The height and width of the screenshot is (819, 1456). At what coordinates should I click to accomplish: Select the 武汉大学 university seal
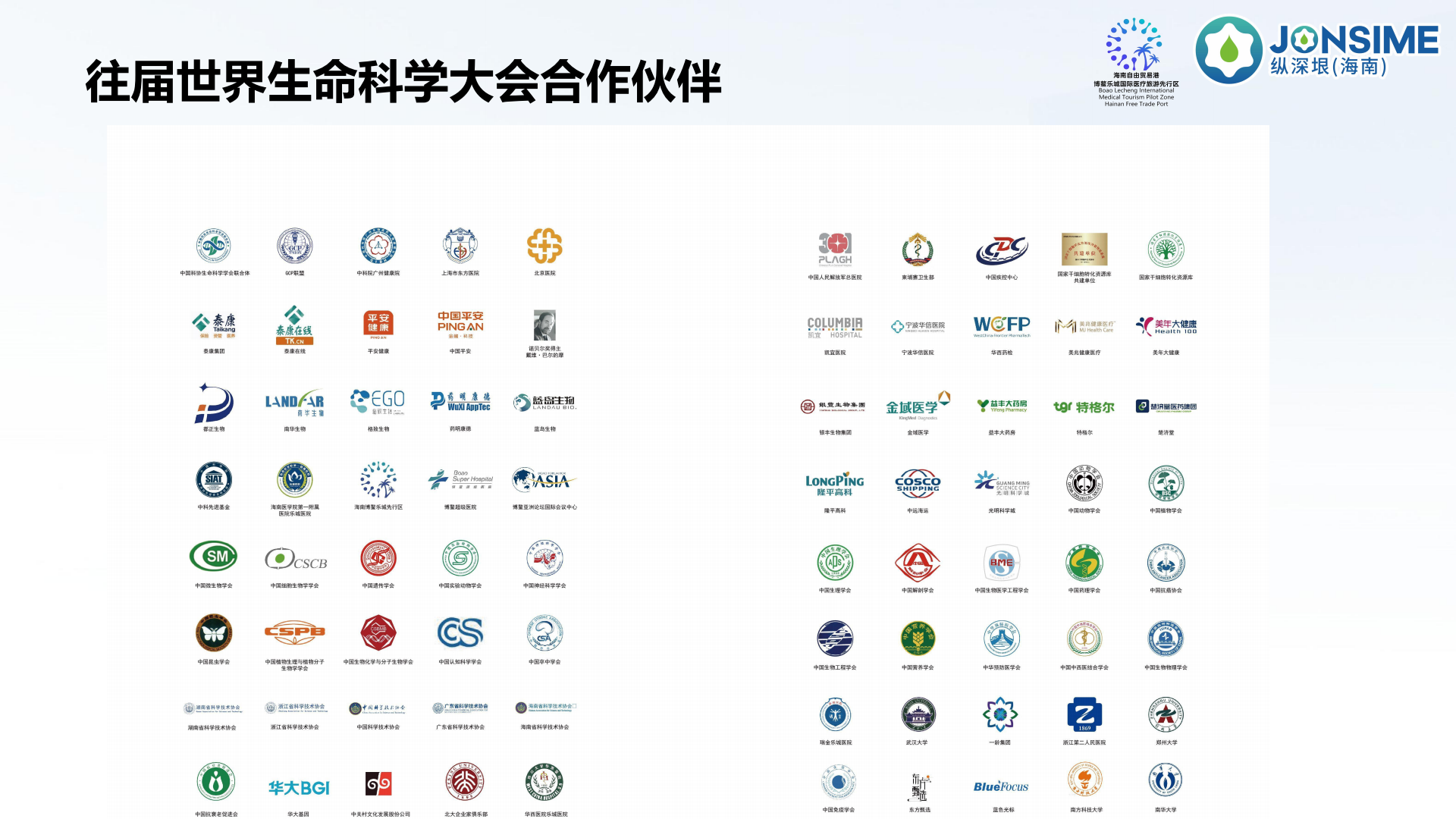point(919,714)
